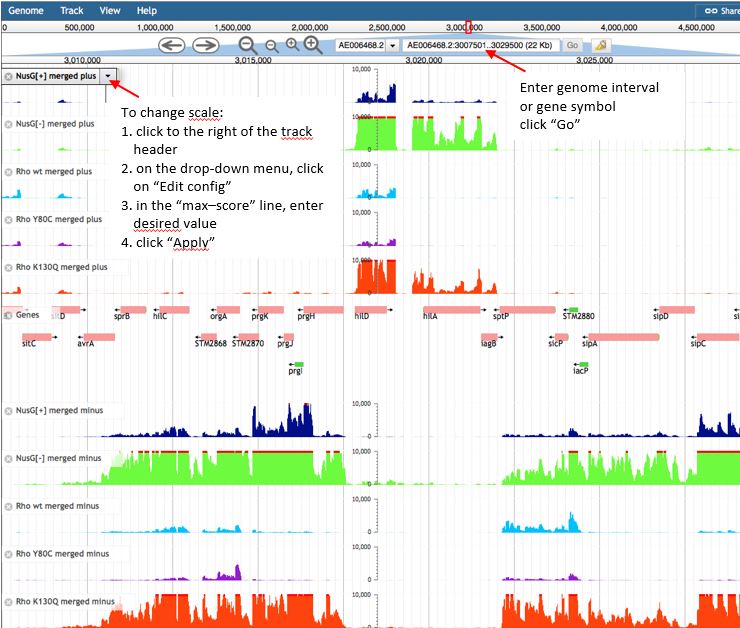Open the View menu
Image resolution: width=740 pixels, height=628 pixels.
(110, 10)
